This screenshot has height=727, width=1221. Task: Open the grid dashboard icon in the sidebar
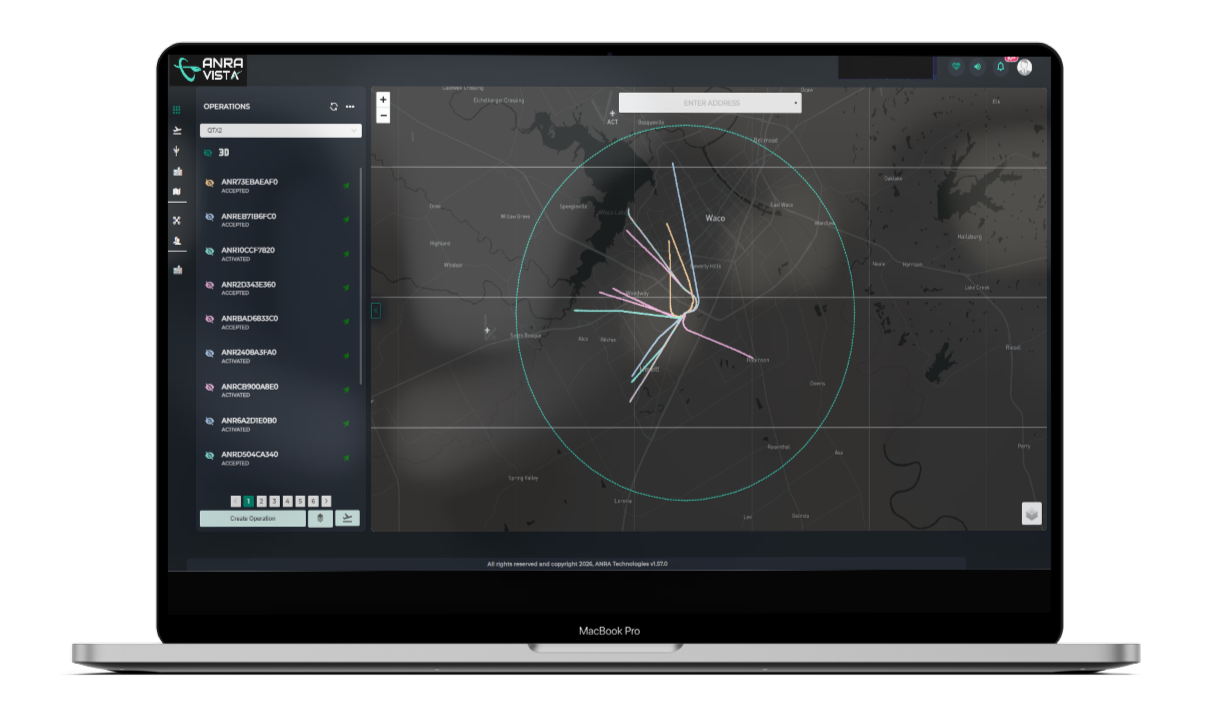[x=177, y=110]
